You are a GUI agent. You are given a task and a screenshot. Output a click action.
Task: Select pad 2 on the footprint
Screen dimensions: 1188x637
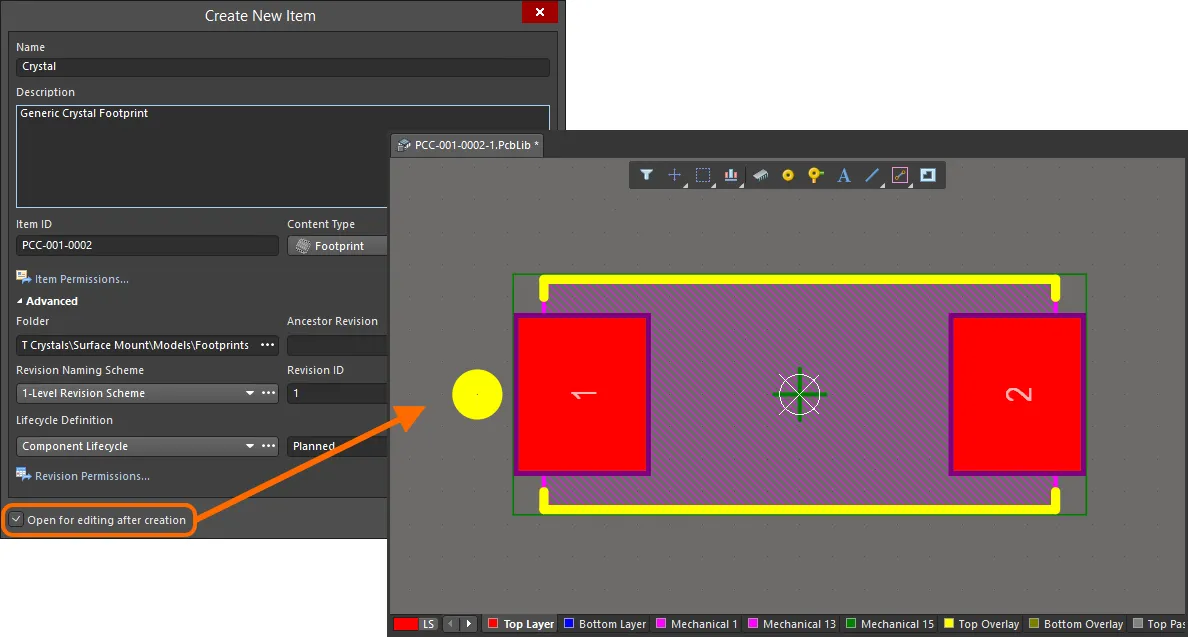1018,395
